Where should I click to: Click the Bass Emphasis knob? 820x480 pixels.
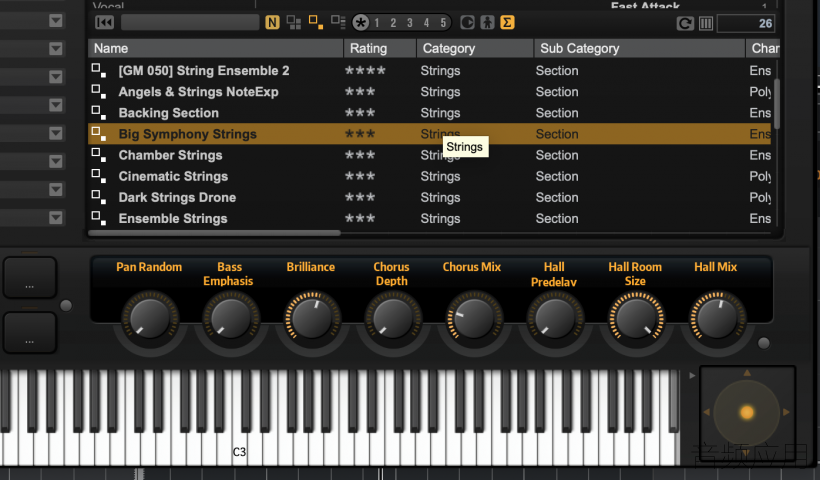tap(231, 318)
